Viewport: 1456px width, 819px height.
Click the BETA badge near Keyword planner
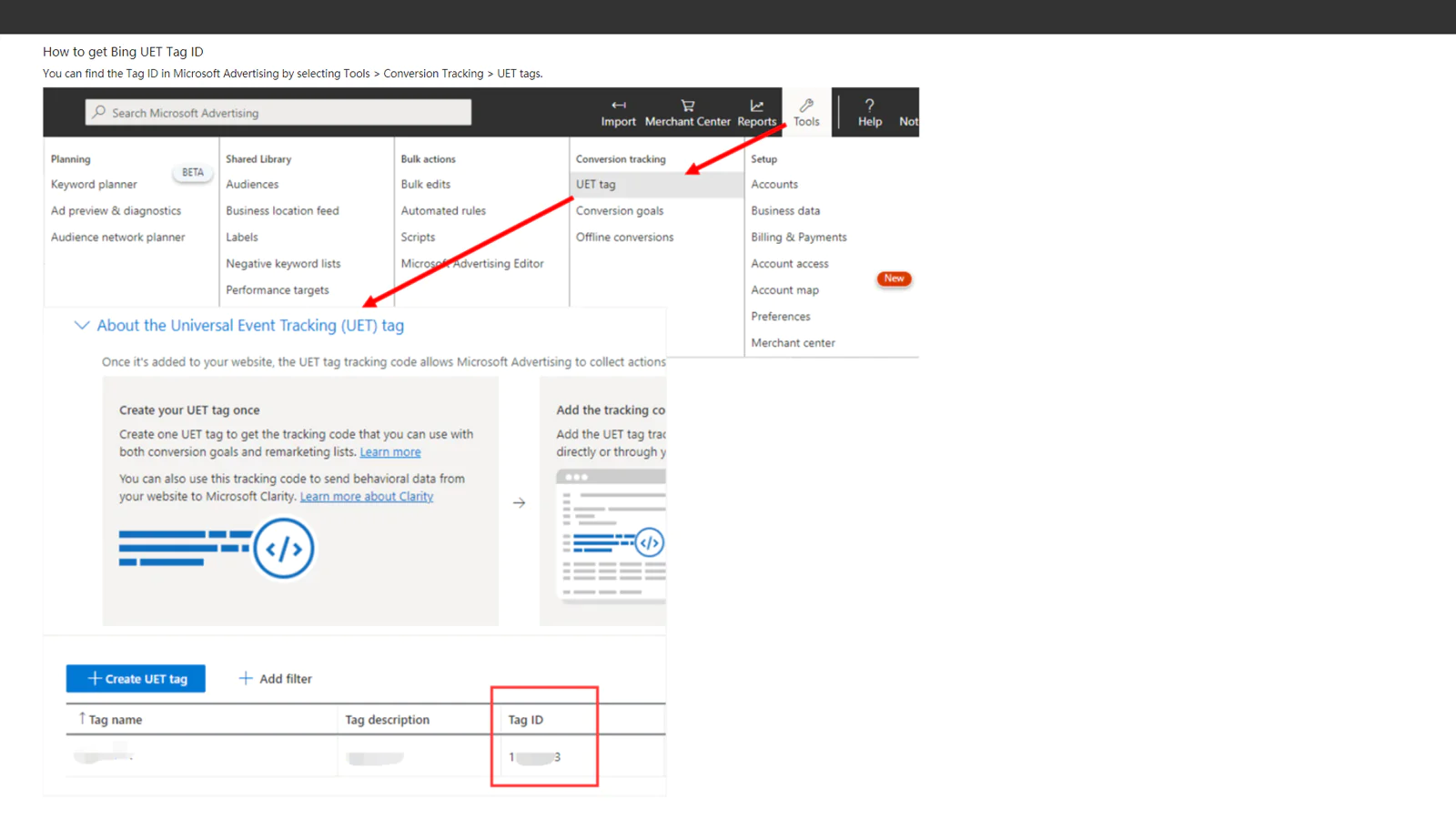(193, 172)
